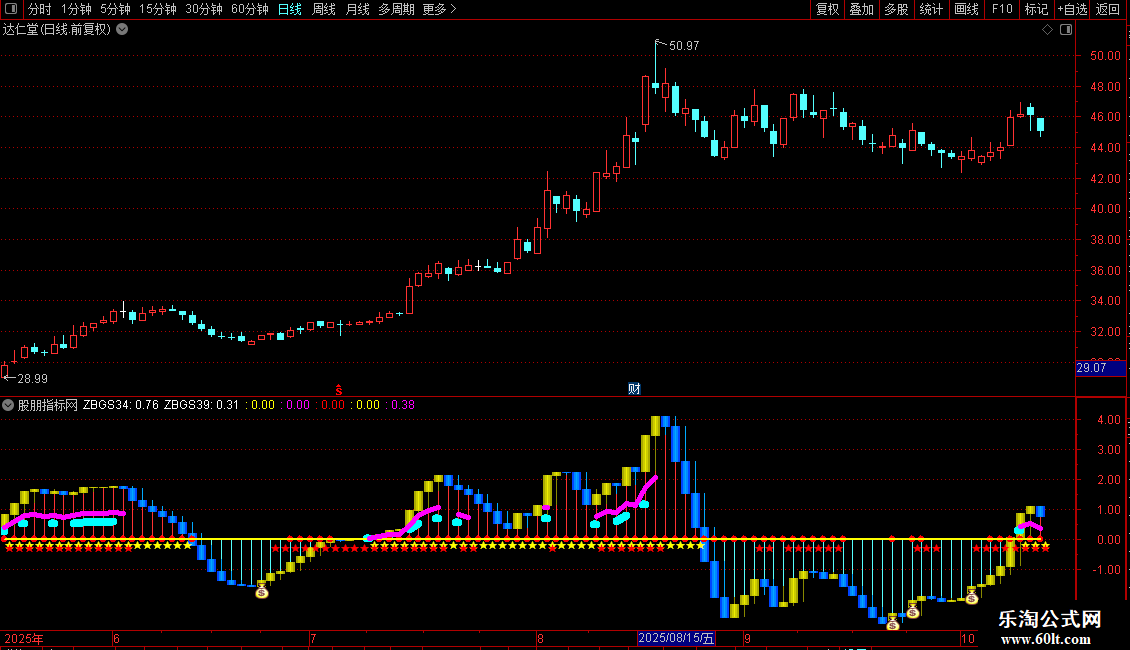Toggle the right side panel icon
This screenshot has height=650, width=1130.
(x=1066, y=30)
